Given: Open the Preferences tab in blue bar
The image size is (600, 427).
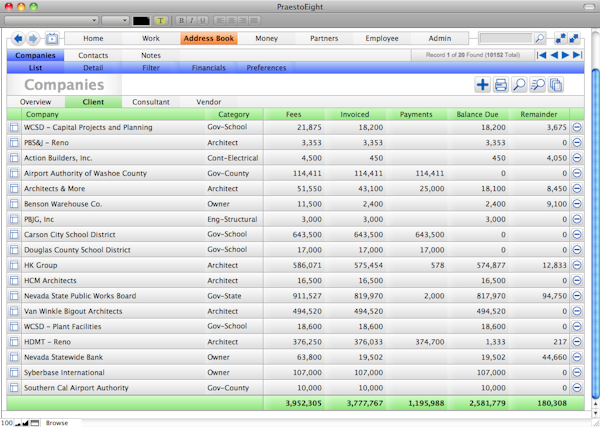Looking at the screenshot, I should coord(266,68).
